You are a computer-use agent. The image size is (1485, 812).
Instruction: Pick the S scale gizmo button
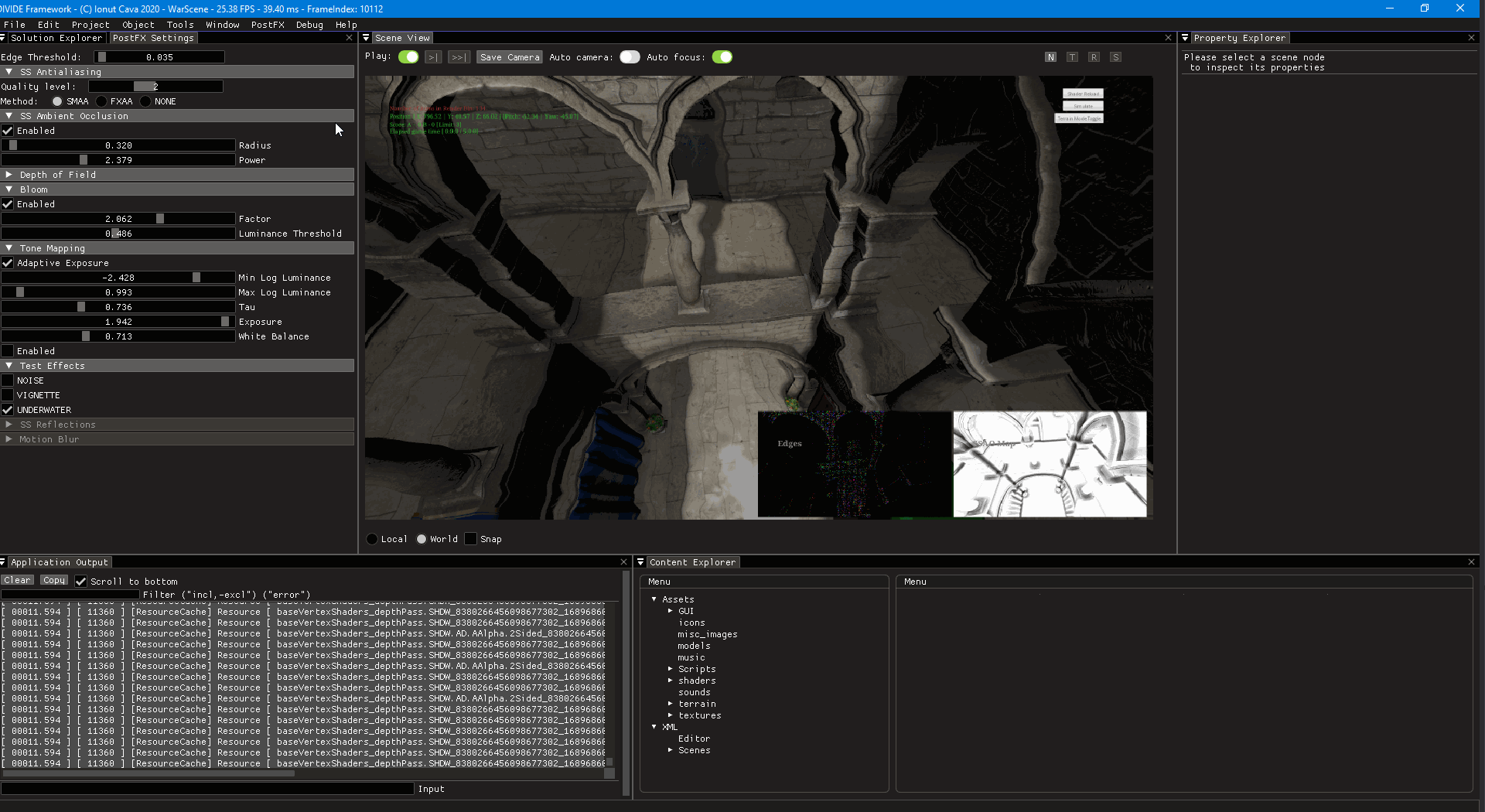point(1115,57)
